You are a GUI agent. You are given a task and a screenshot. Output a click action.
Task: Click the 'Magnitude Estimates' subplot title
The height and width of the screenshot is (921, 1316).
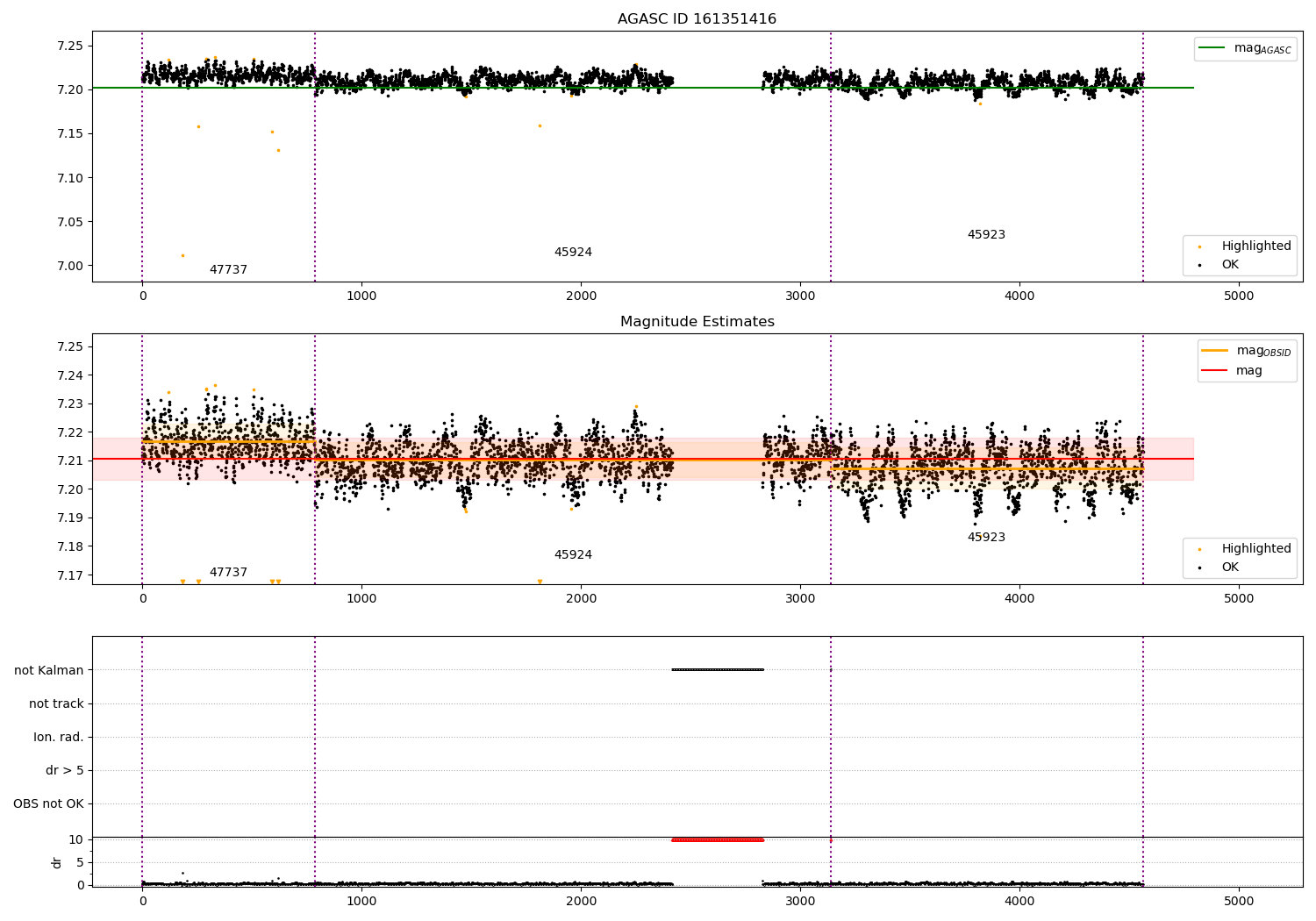pos(697,322)
